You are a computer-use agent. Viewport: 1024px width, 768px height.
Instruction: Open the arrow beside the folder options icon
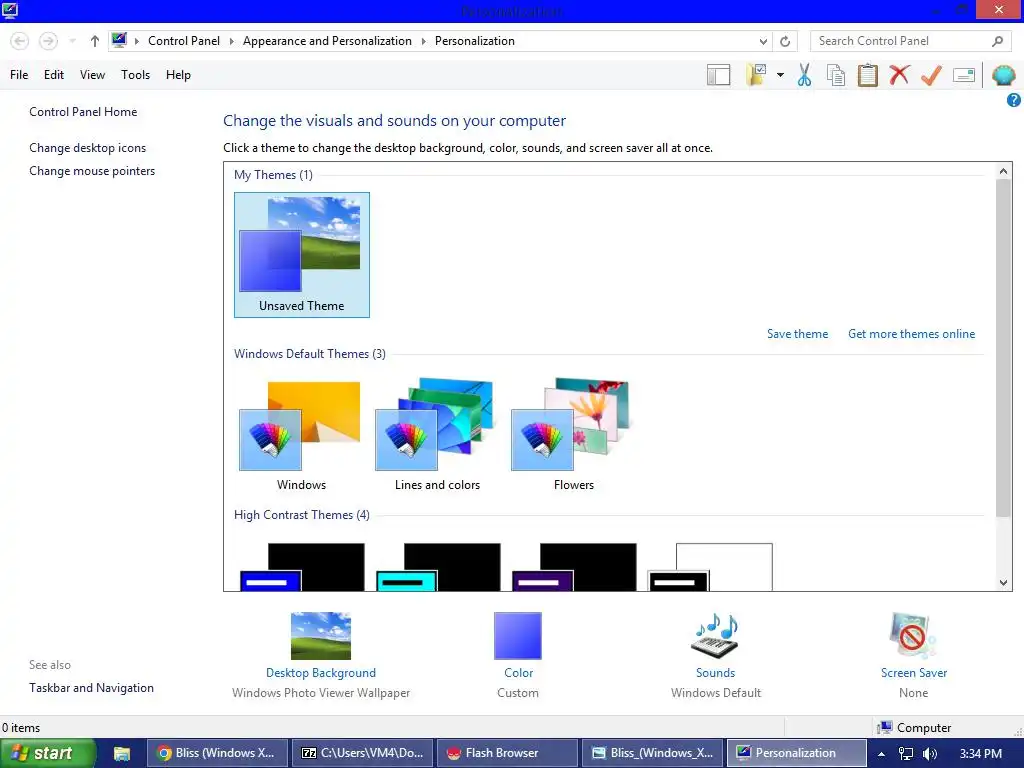[x=780, y=75]
